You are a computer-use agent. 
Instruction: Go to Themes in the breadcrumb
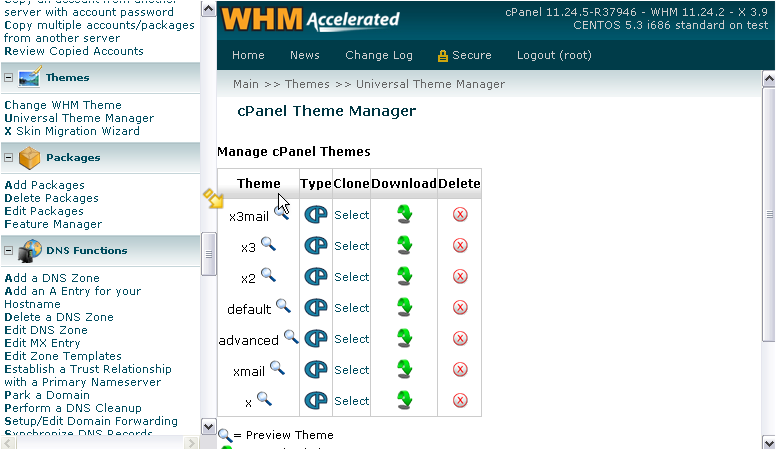coord(307,84)
